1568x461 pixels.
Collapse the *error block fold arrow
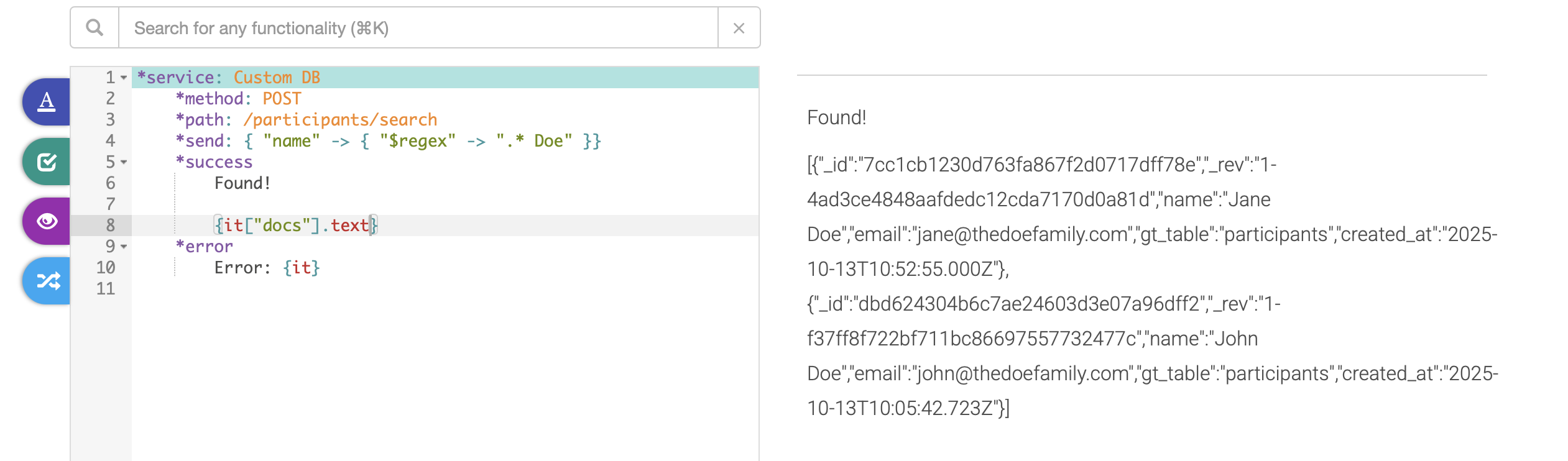point(122,247)
